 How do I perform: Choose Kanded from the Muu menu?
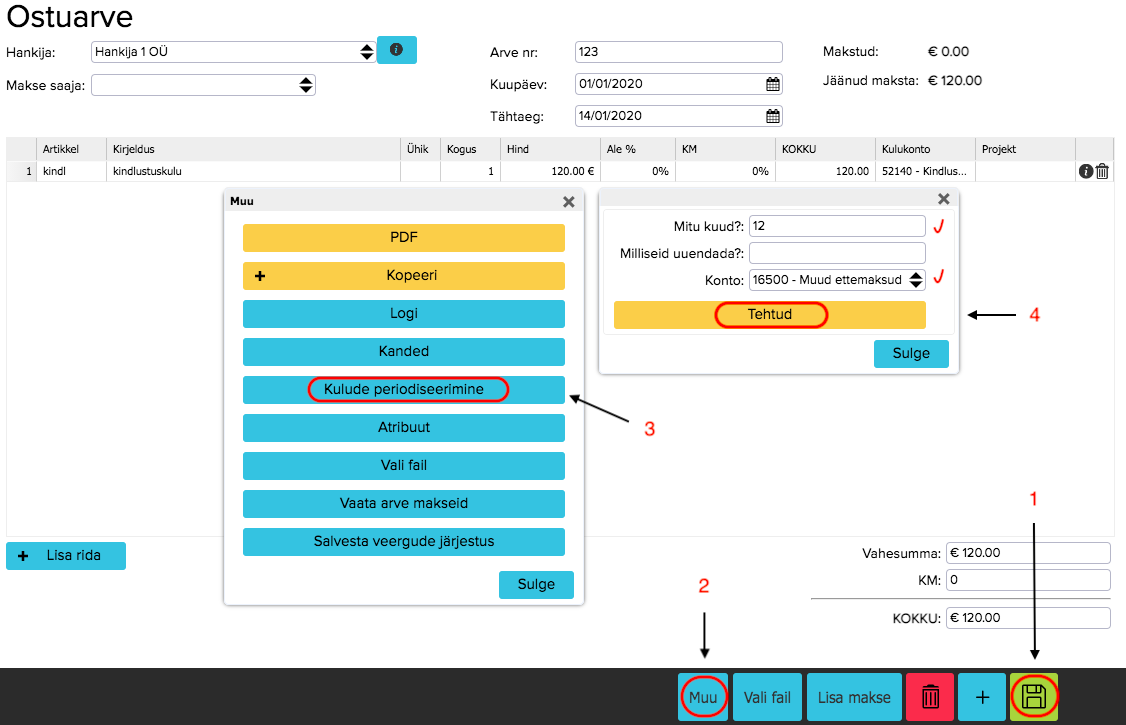[404, 352]
